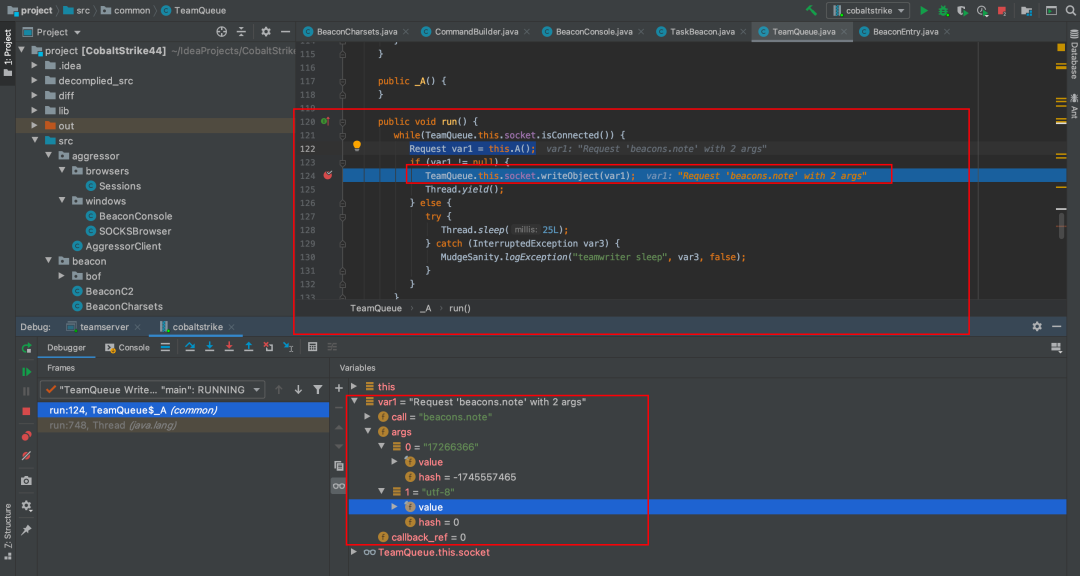Collapse the aggressor folder
This screenshot has height=576, width=1080.
coord(49,156)
